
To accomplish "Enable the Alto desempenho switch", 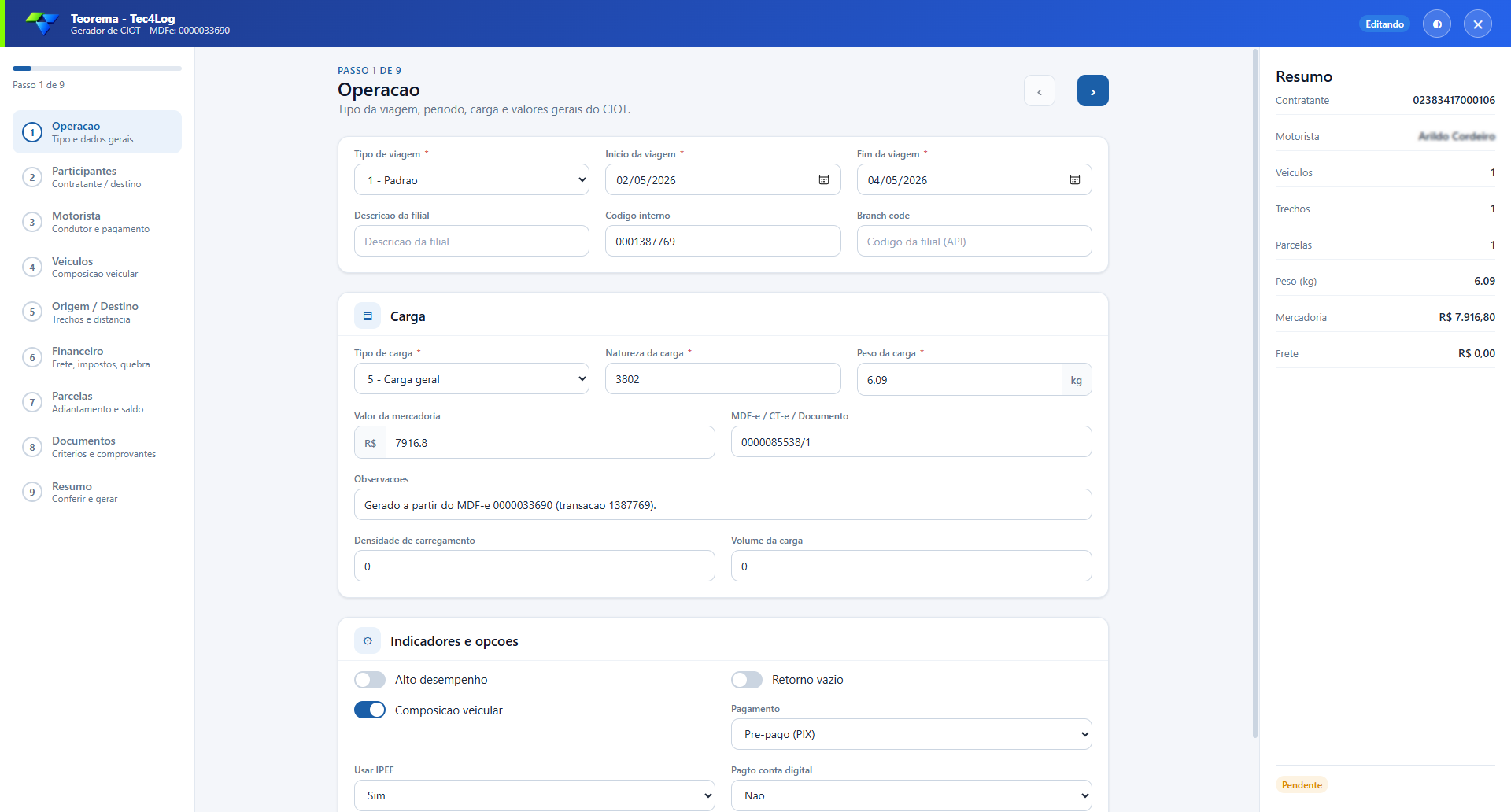I will coord(370,680).
